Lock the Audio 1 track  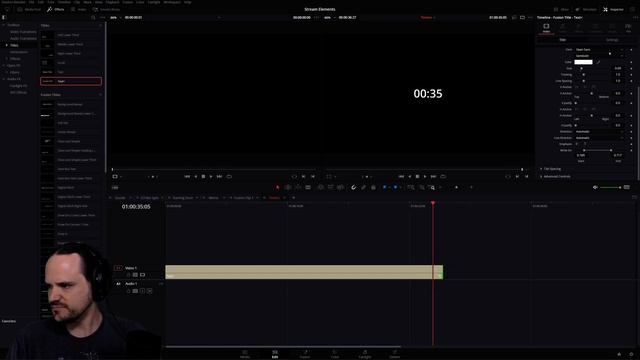coord(129,291)
